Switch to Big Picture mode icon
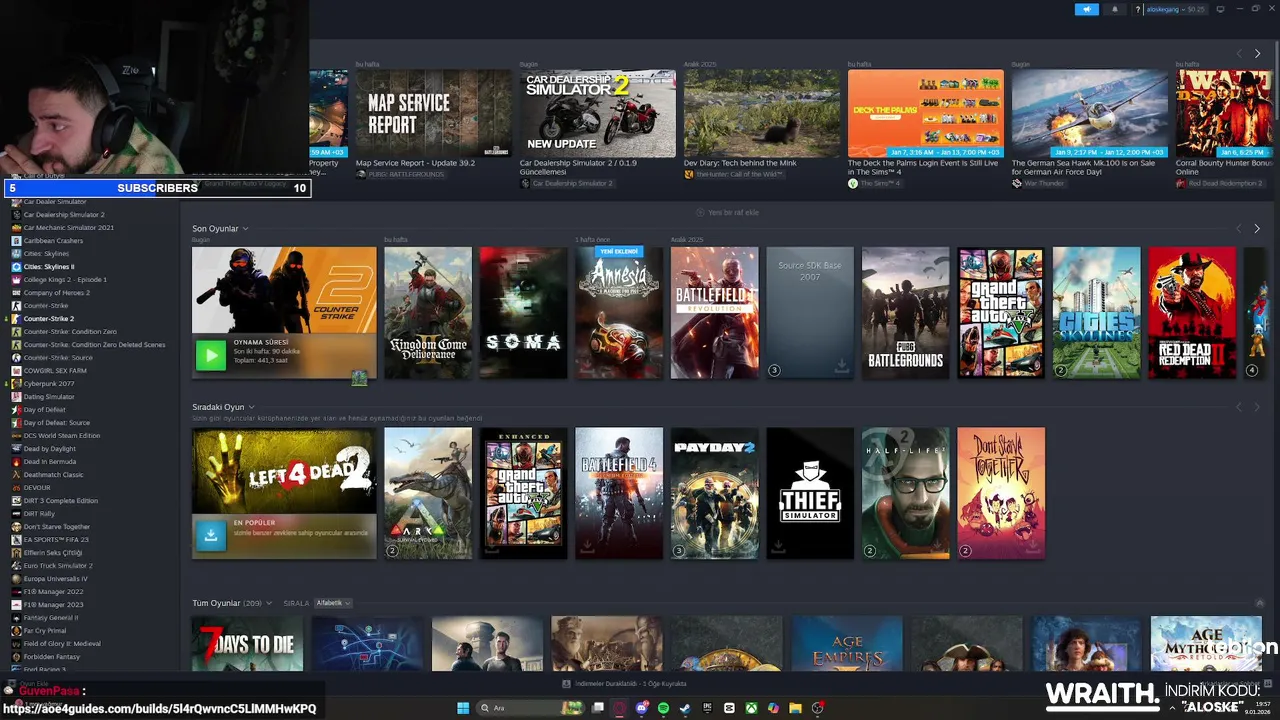Image resolution: width=1280 pixels, height=720 pixels. pyautogui.click(x=1220, y=9)
